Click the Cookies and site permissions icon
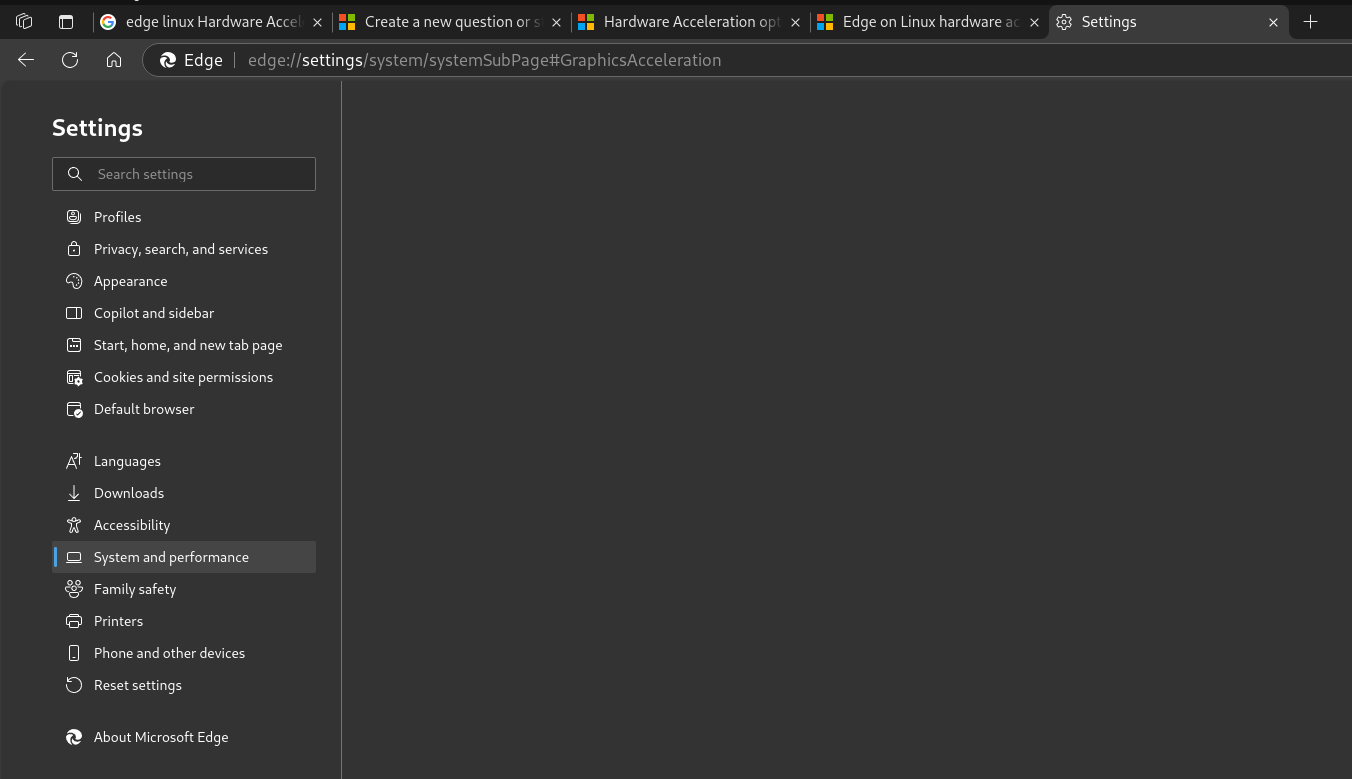The height and width of the screenshot is (779, 1352). click(x=74, y=377)
